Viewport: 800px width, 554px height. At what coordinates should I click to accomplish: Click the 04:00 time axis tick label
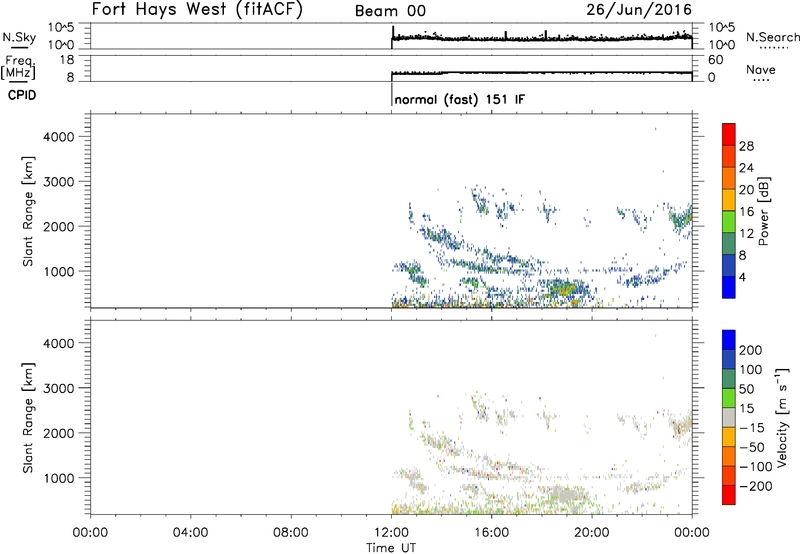click(191, 533)
